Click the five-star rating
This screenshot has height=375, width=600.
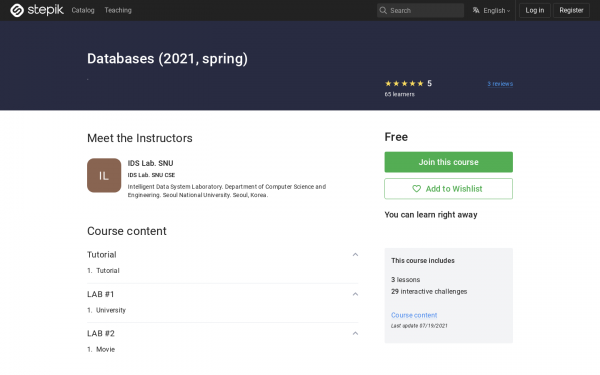point(404,83)
